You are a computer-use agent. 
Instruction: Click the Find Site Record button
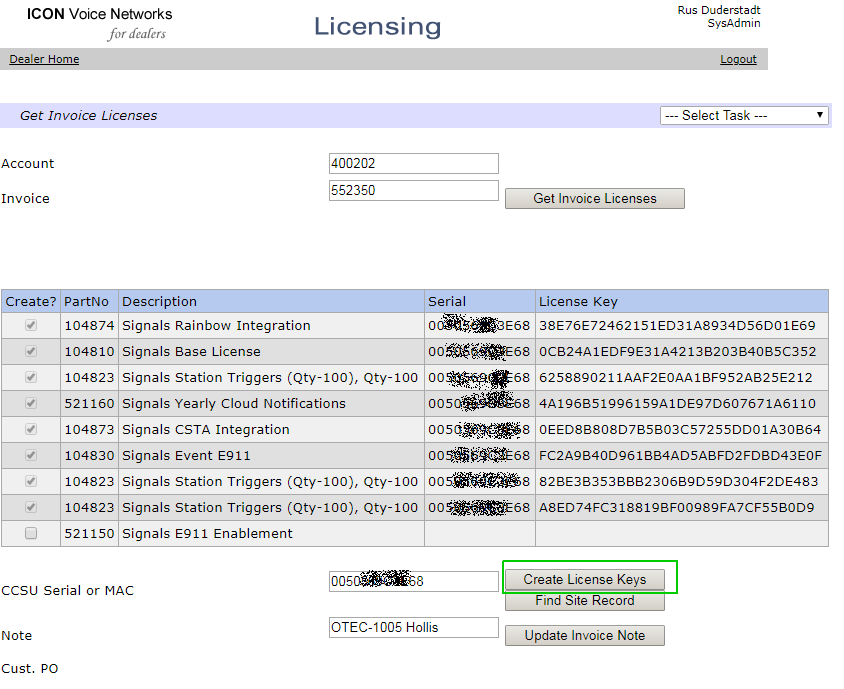click(x=584, y=601)
